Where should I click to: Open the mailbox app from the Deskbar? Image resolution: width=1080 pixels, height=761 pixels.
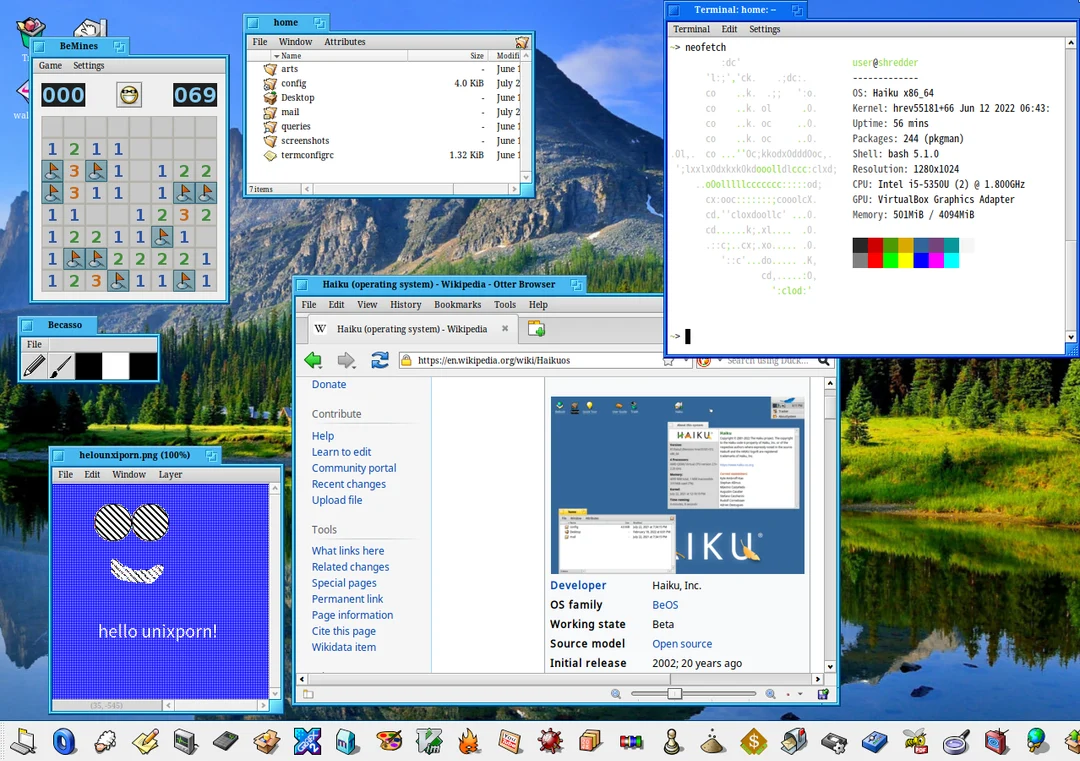[793, 742]
